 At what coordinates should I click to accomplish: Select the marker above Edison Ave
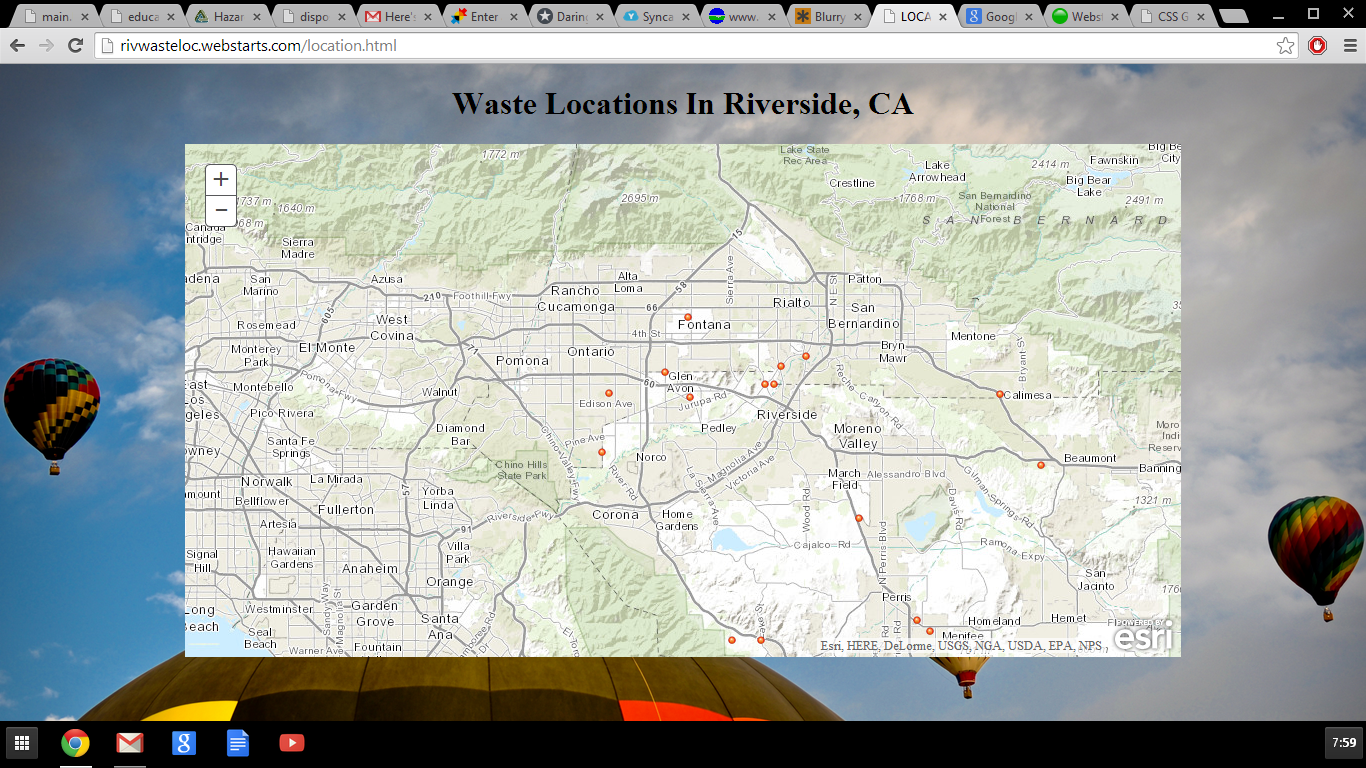tap(609, 393)
